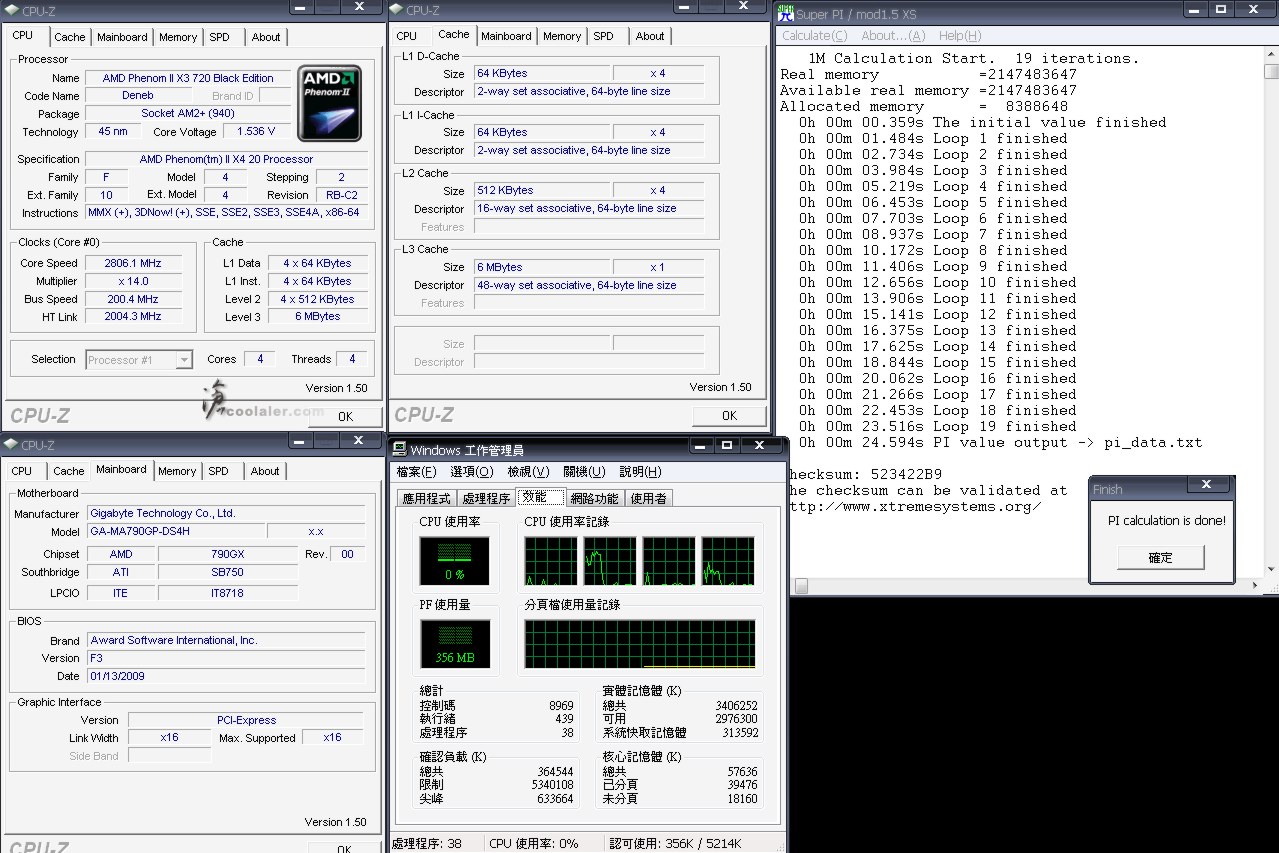Click OK in the cache-info CPU-Z window

tap(729, 415)
